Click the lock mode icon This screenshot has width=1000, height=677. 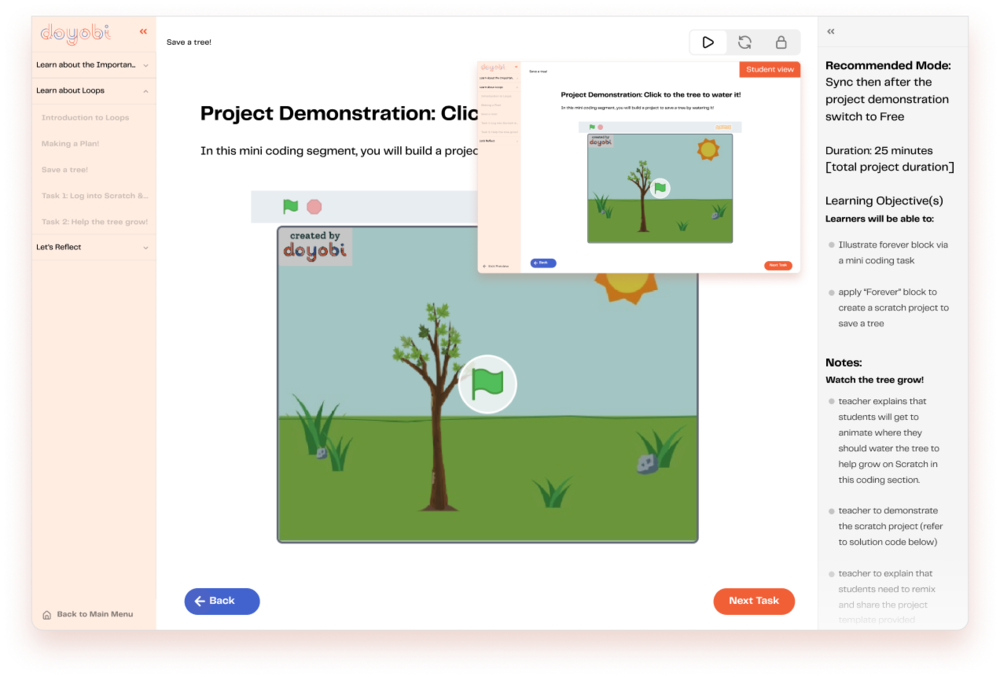(781, 42)
